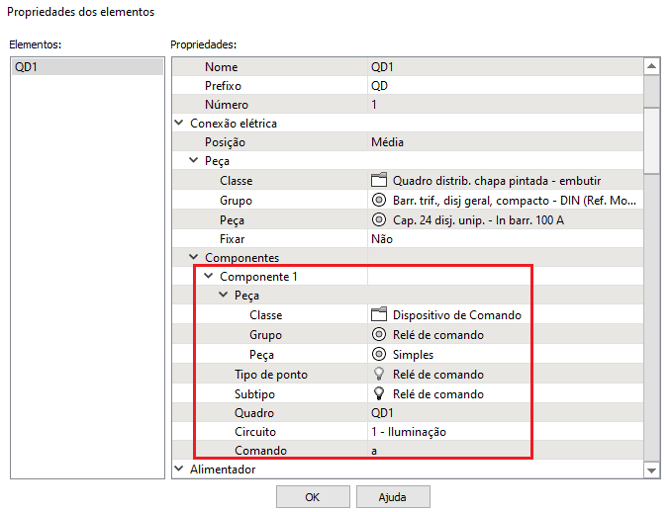
Task: Select QD1 in the Elementos list
Action: (85, 67)
